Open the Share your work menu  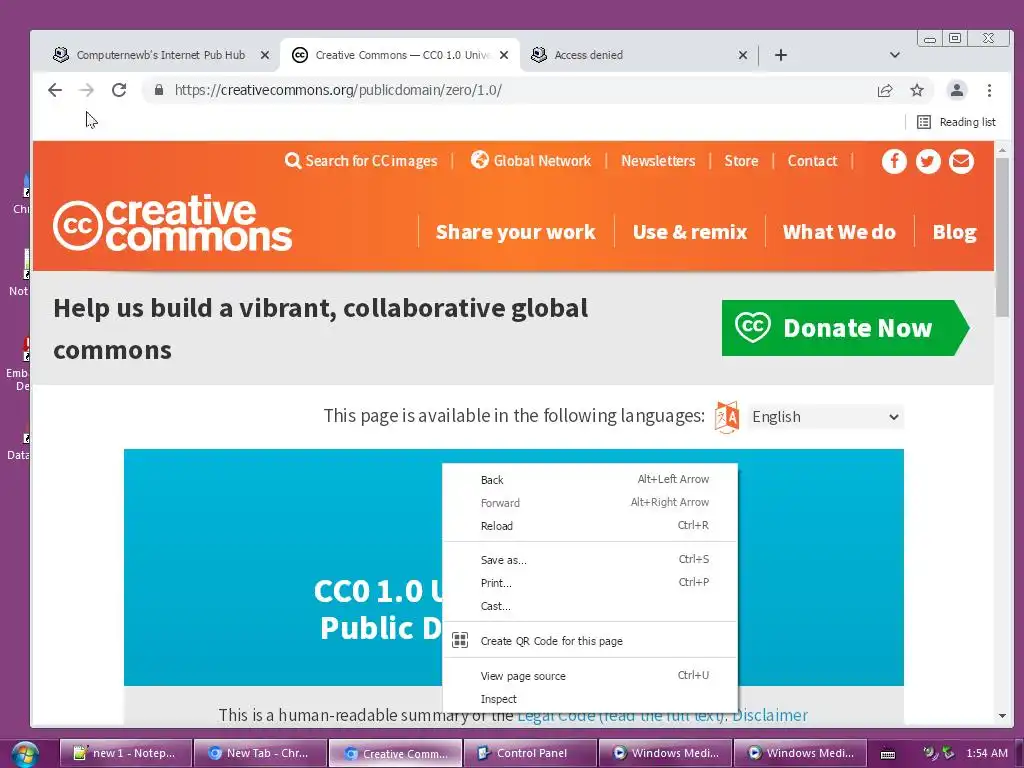pyautogui.click(x=515, y=232)
